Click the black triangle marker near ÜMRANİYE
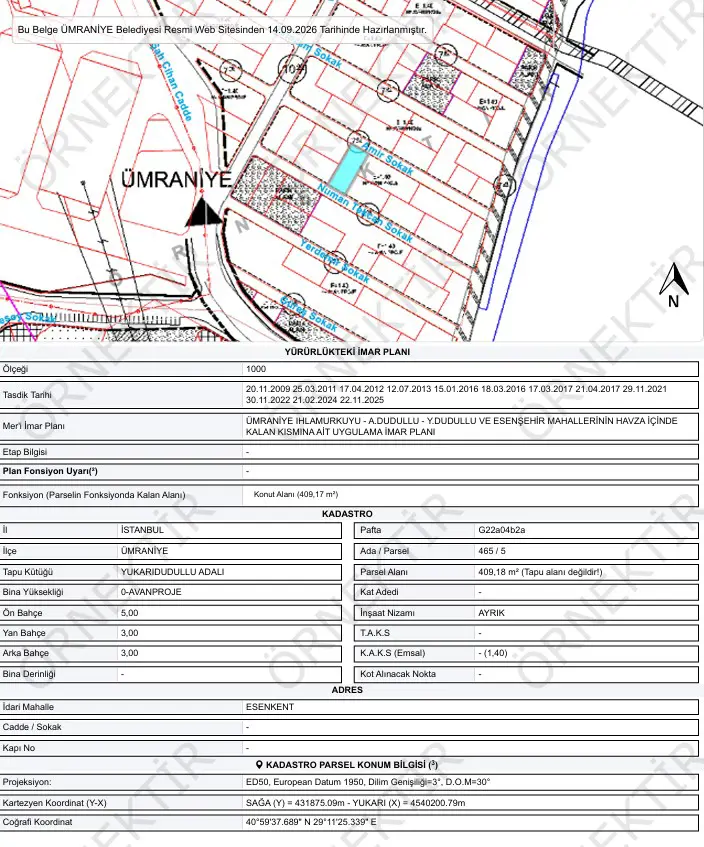 [204, 212]
